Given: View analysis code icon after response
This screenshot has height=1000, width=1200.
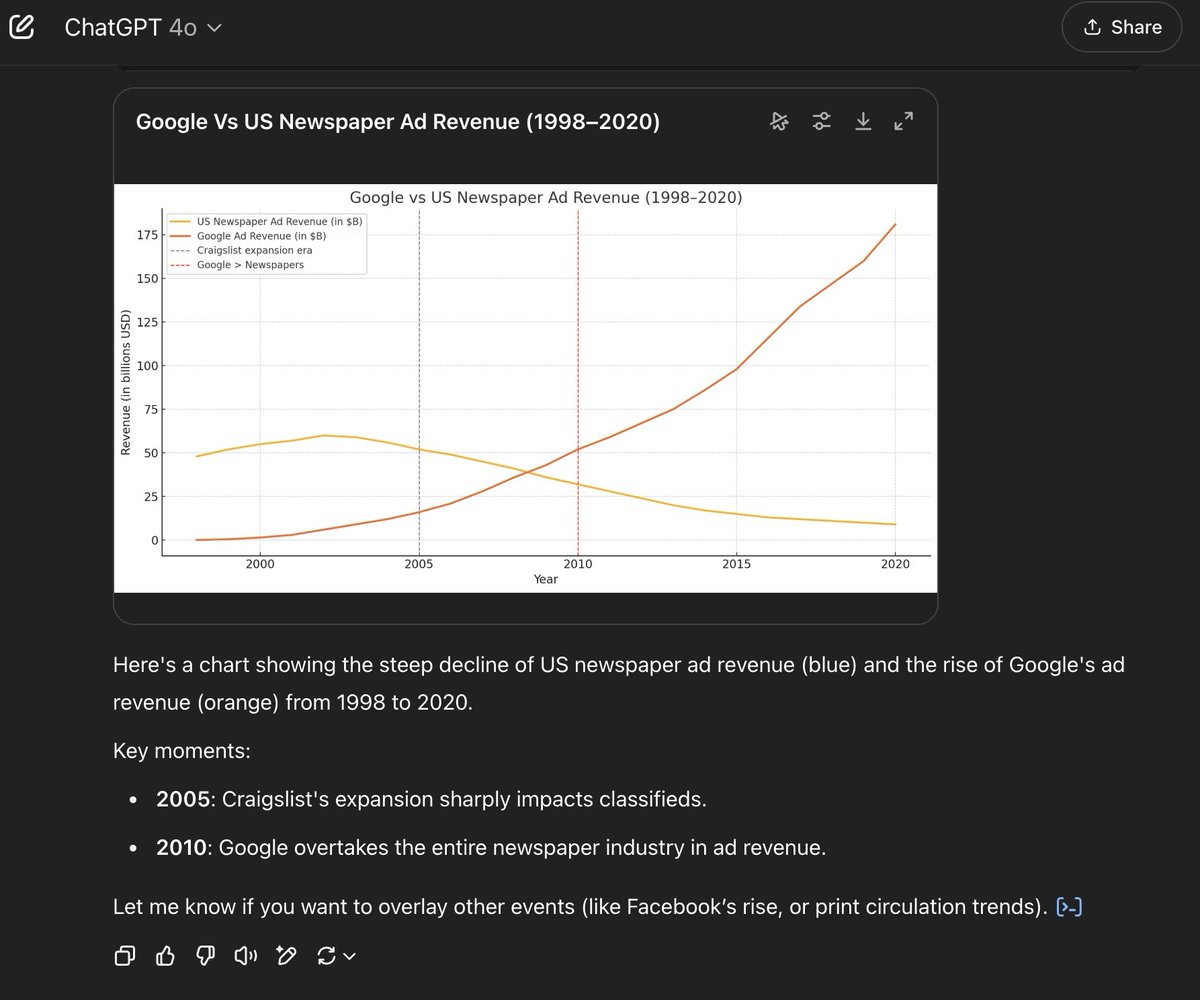Looking at the screenshot, I should click(1070, 907).
